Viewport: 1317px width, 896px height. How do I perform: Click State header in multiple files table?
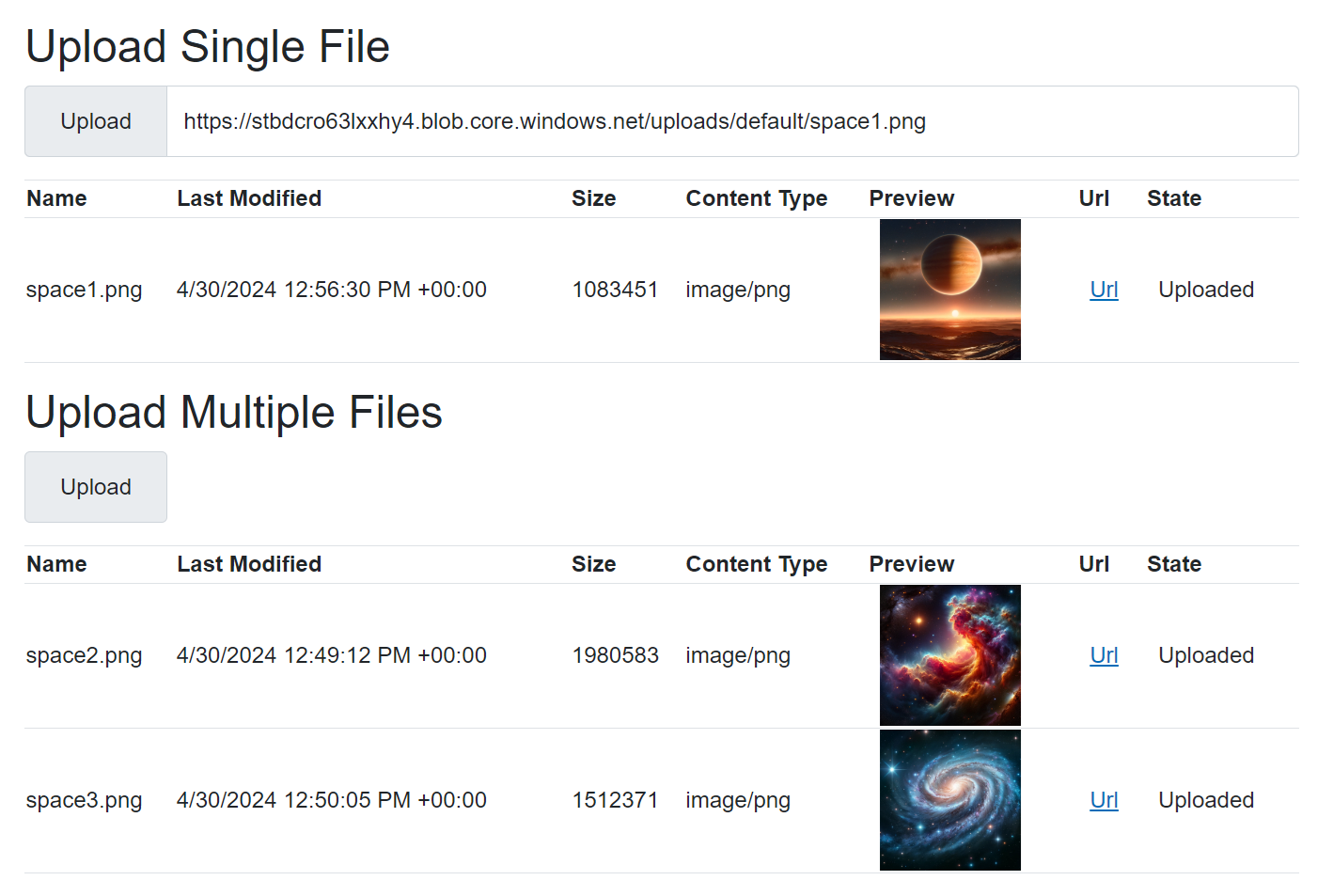[1174, 564]
